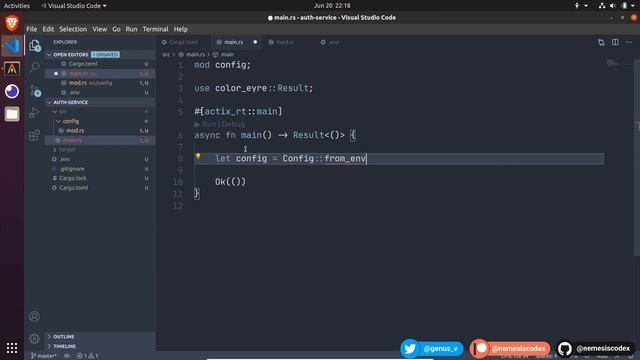
Task: Click the Open Changes icon in editor toolbar
Action: [601, 42]
